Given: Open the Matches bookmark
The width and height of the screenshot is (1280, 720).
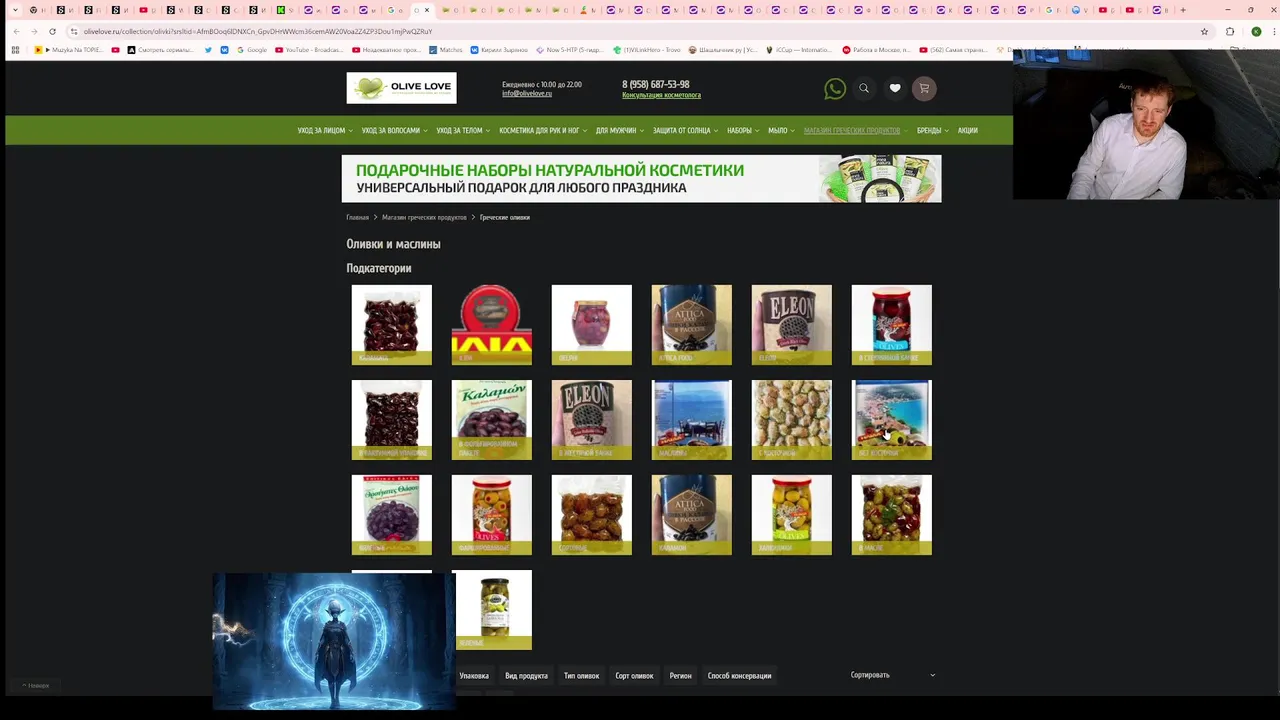Looking at the screenshot, I should click(x=445, y=49).
